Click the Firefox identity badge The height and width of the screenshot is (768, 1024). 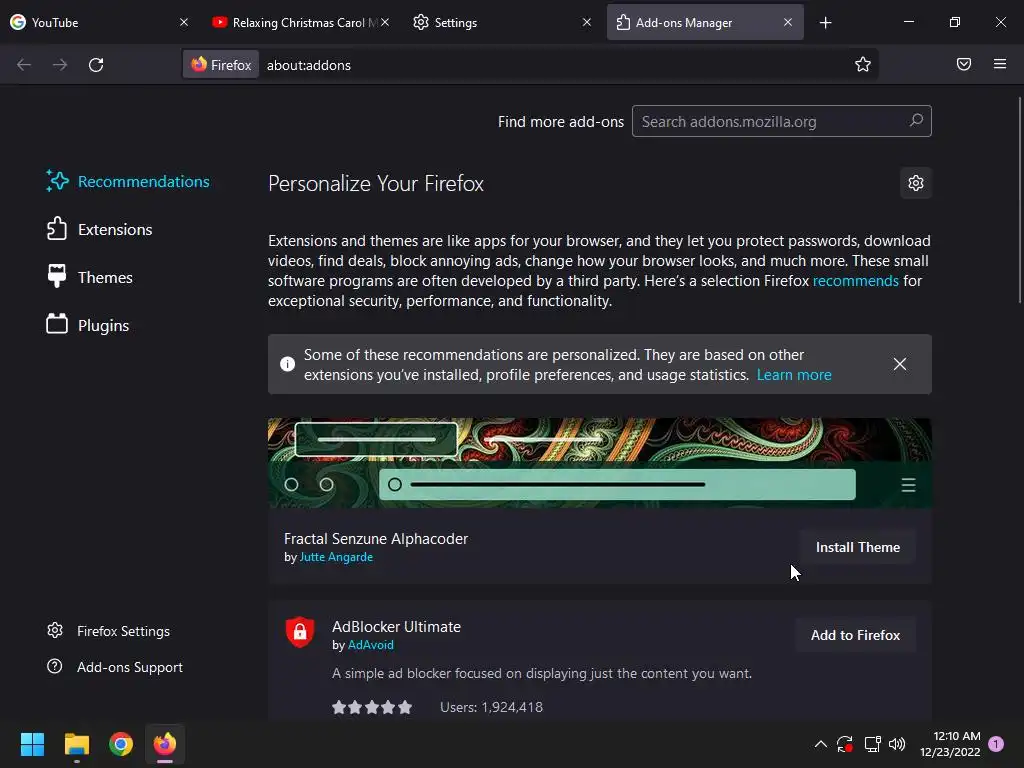(x=221, y=65)
